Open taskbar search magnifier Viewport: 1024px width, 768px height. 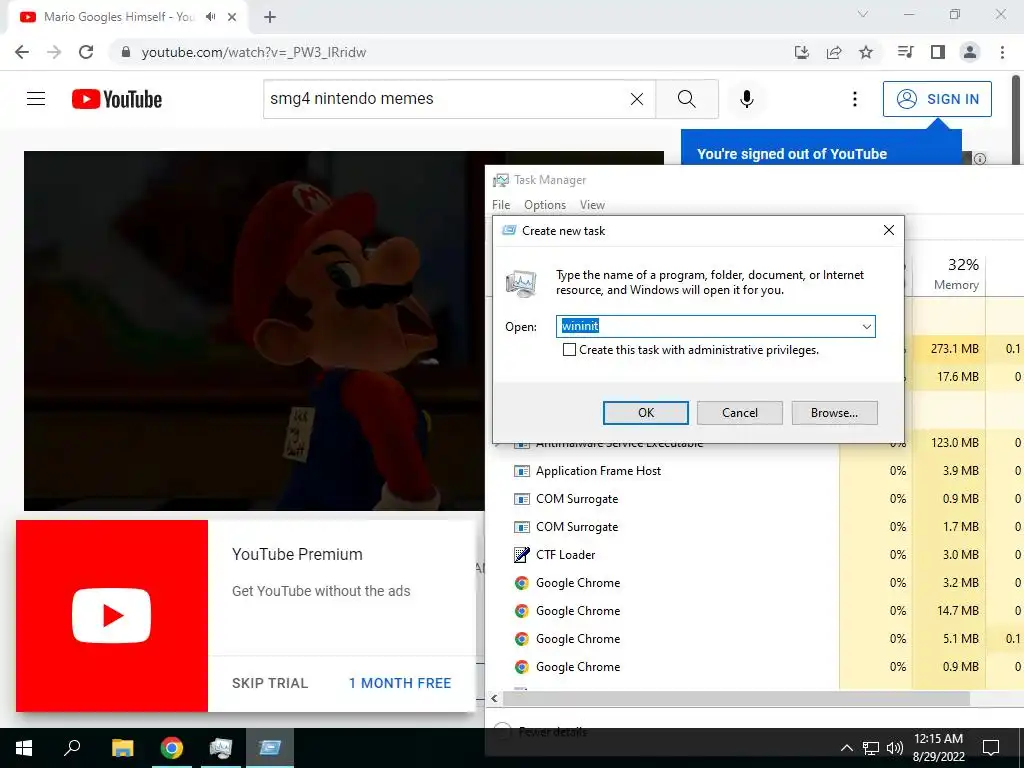(72, 748)
